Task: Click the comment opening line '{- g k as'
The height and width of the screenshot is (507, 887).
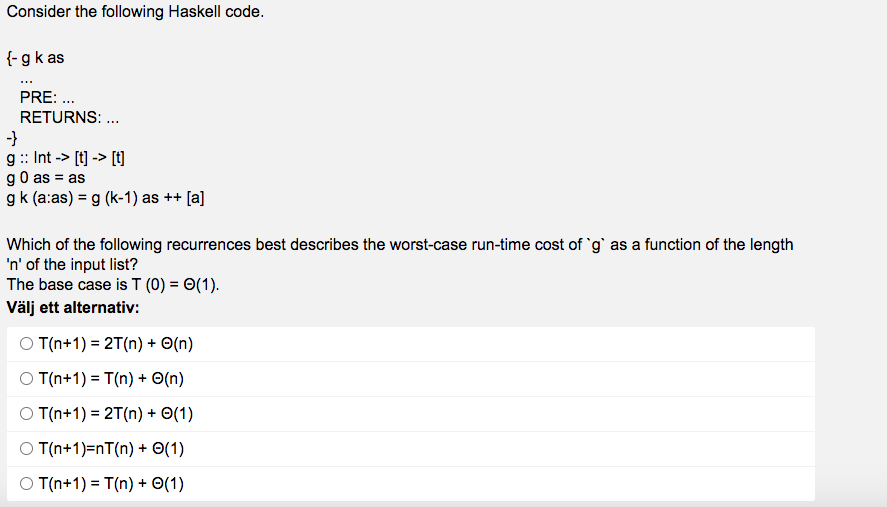Action: [35, 58]
